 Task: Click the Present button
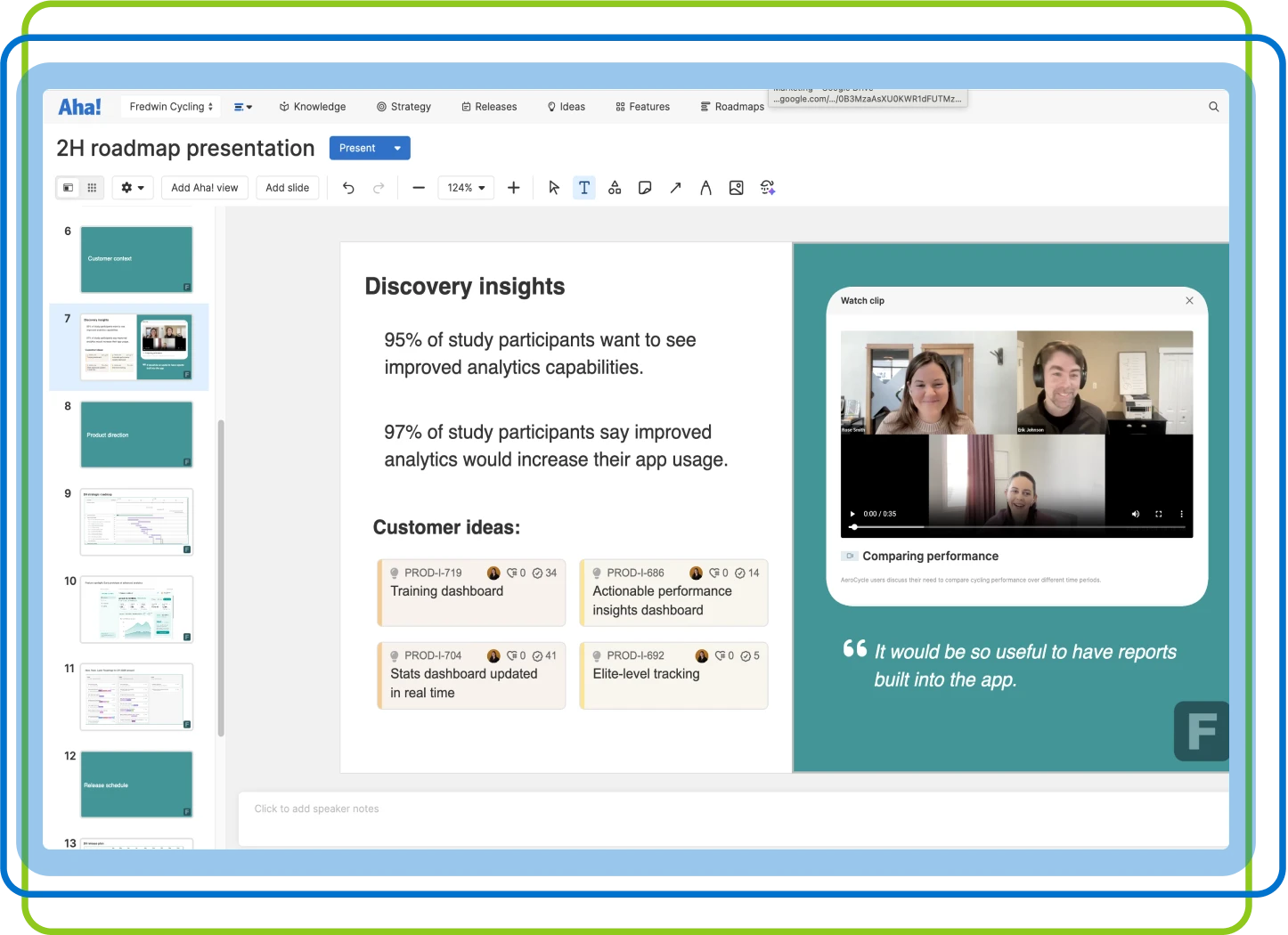coord(357,148)
